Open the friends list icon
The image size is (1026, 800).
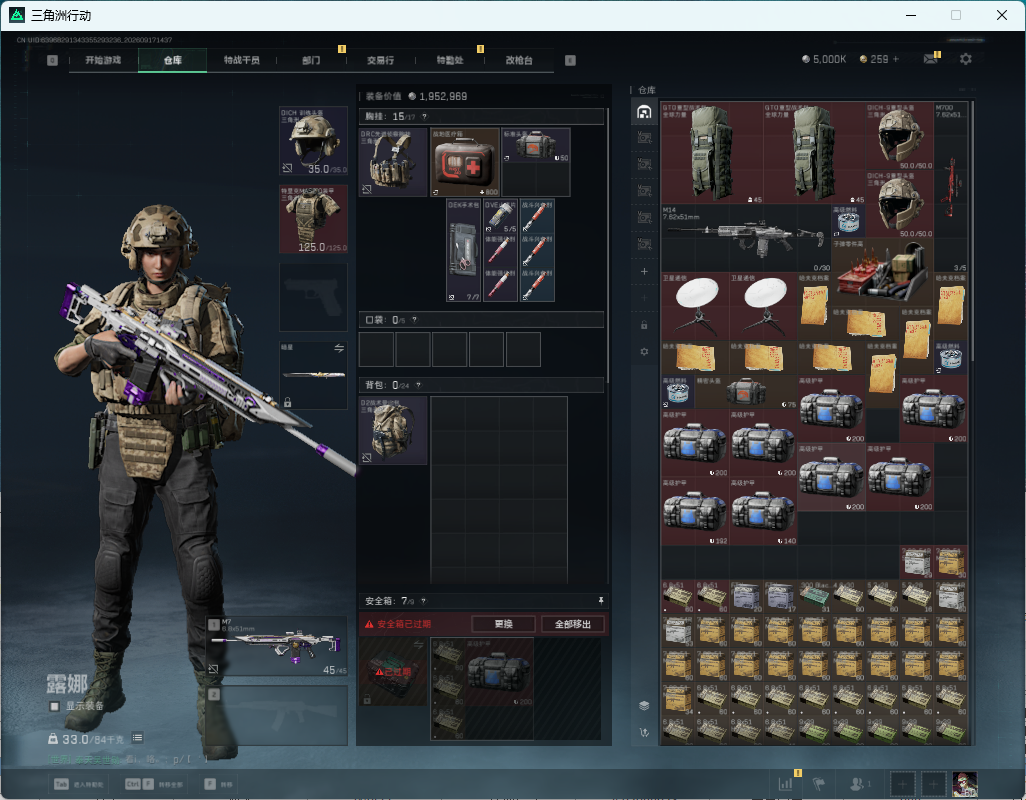859,784
